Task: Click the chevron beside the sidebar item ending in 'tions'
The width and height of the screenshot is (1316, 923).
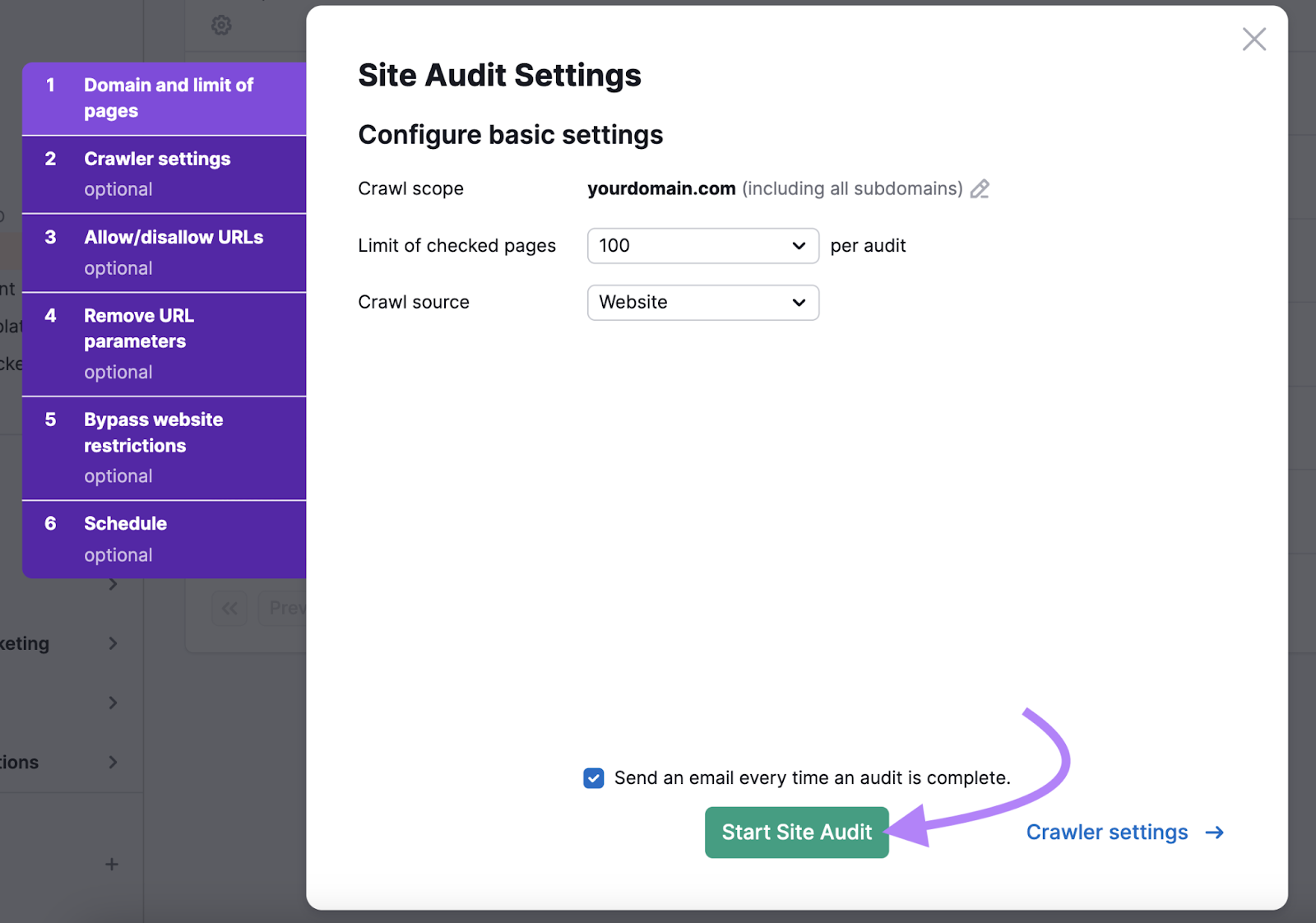Action: coord(114,762)
